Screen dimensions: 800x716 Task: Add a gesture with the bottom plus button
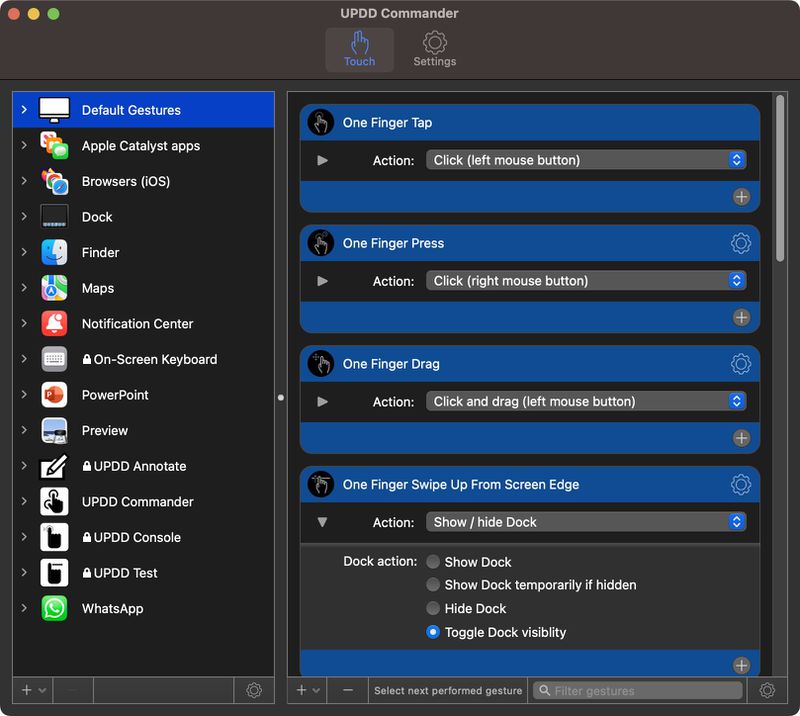303,690
